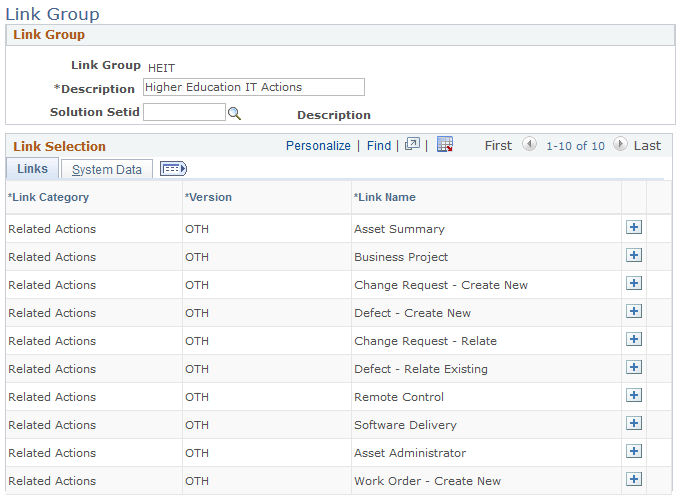Screen dimensions: 684x502
Task: Add row after Defect - Relate Existing
Action: [634, 367]
